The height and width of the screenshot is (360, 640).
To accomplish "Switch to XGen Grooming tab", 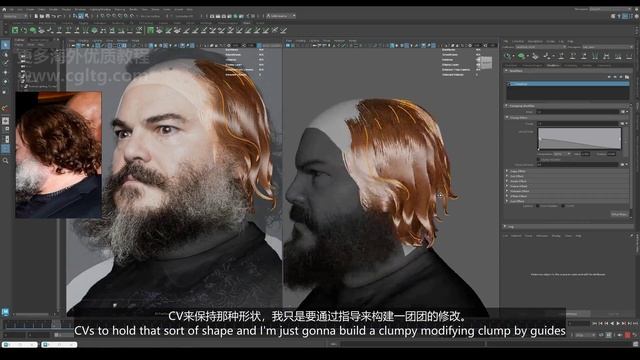I will click(x=570, y=65).
